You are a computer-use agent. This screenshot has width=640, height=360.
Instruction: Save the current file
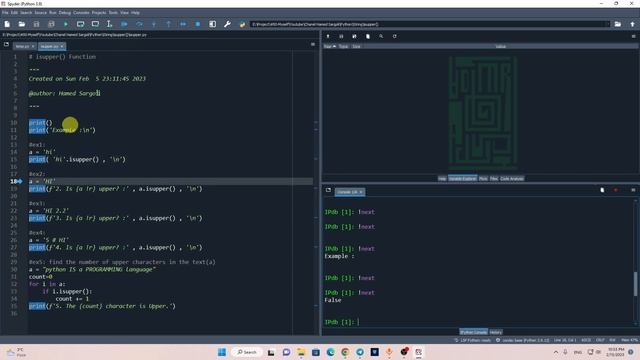(x=36, y=24)
